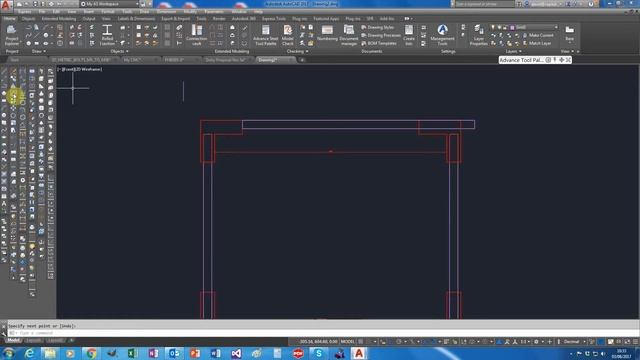
Task: Open workspace switching gear in status bar
Action: pyautogui.click(x=536, y=342)
